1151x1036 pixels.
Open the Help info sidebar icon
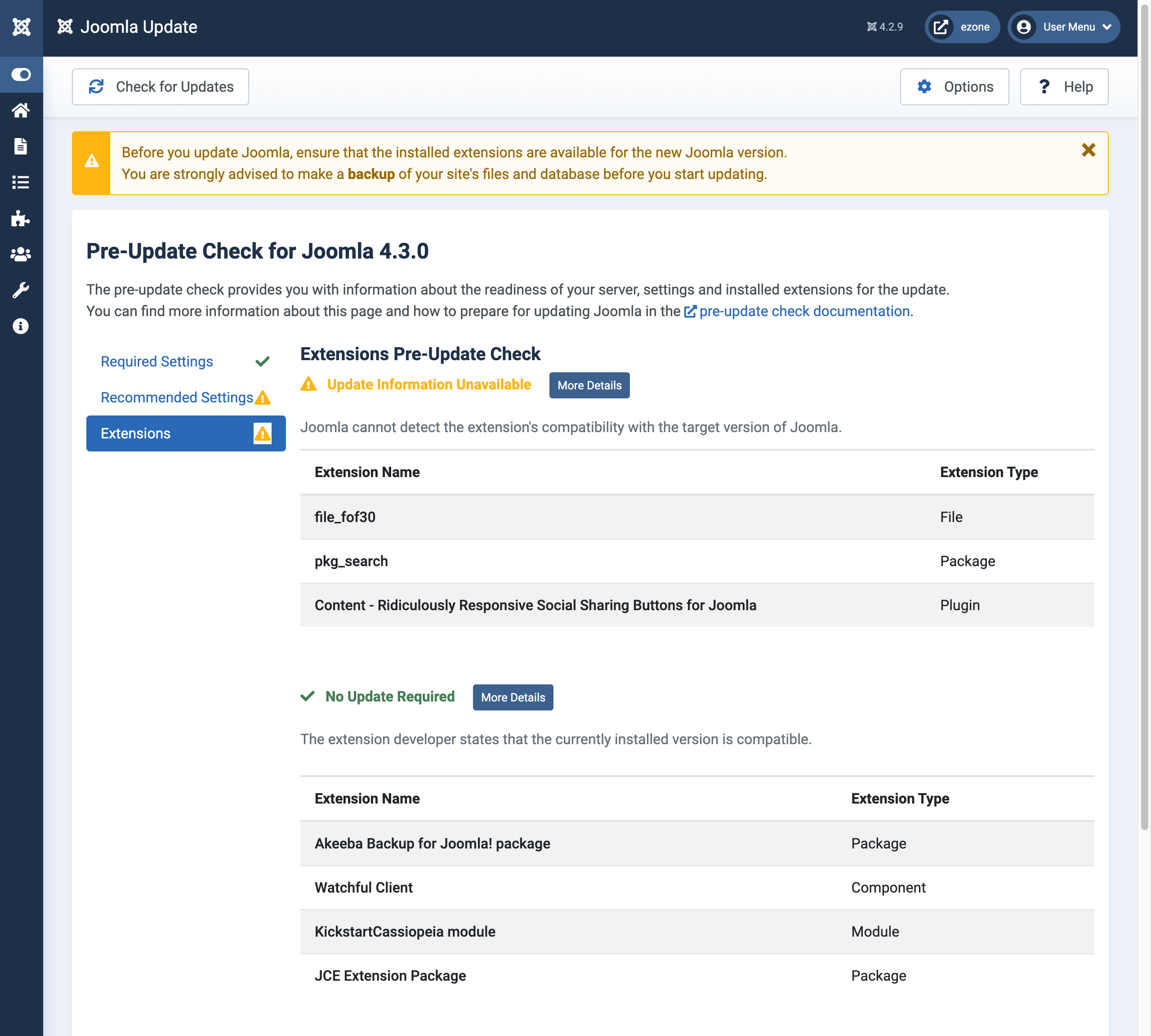tap(21, 326)
